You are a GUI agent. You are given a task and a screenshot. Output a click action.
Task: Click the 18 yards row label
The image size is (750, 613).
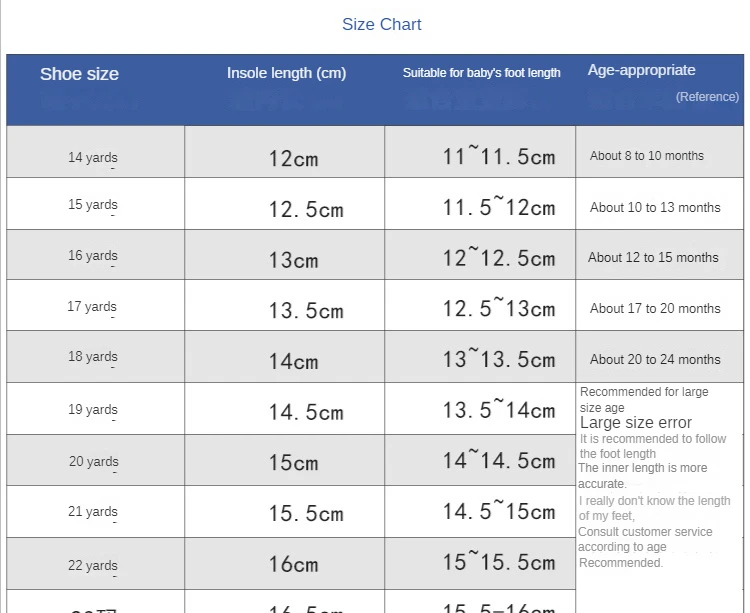pyautogui.click(x=93, y=357)
